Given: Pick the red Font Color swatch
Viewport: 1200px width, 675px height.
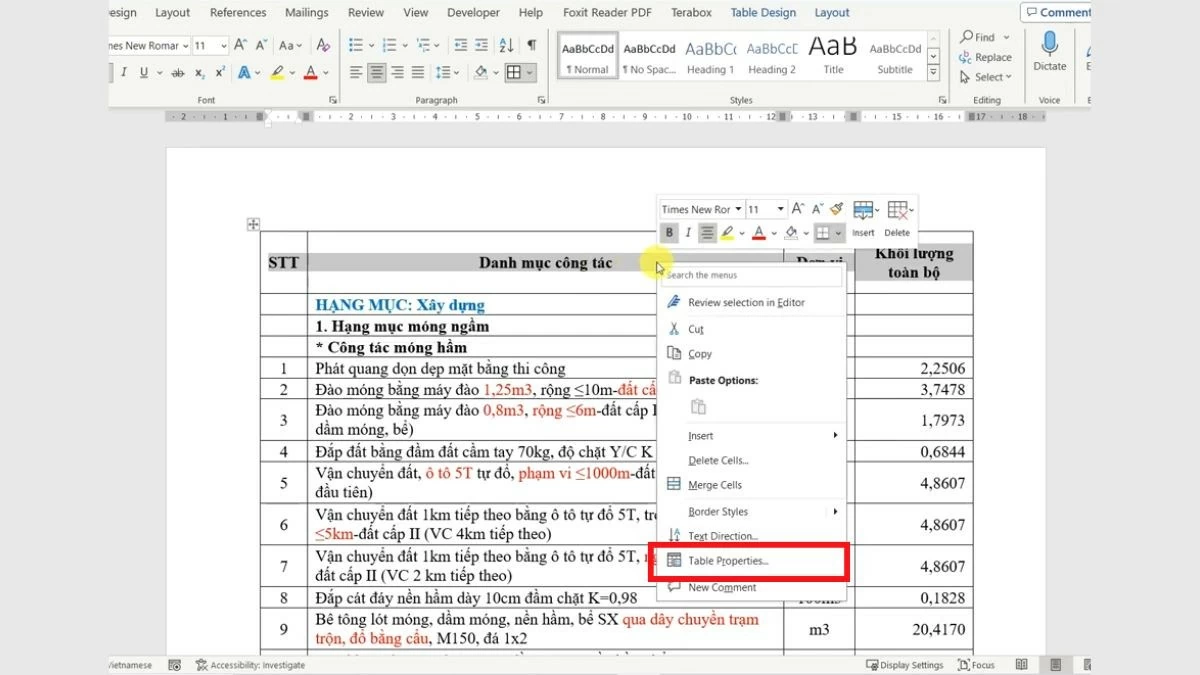Looking at the screenshot, I should (x=759, y=232).
